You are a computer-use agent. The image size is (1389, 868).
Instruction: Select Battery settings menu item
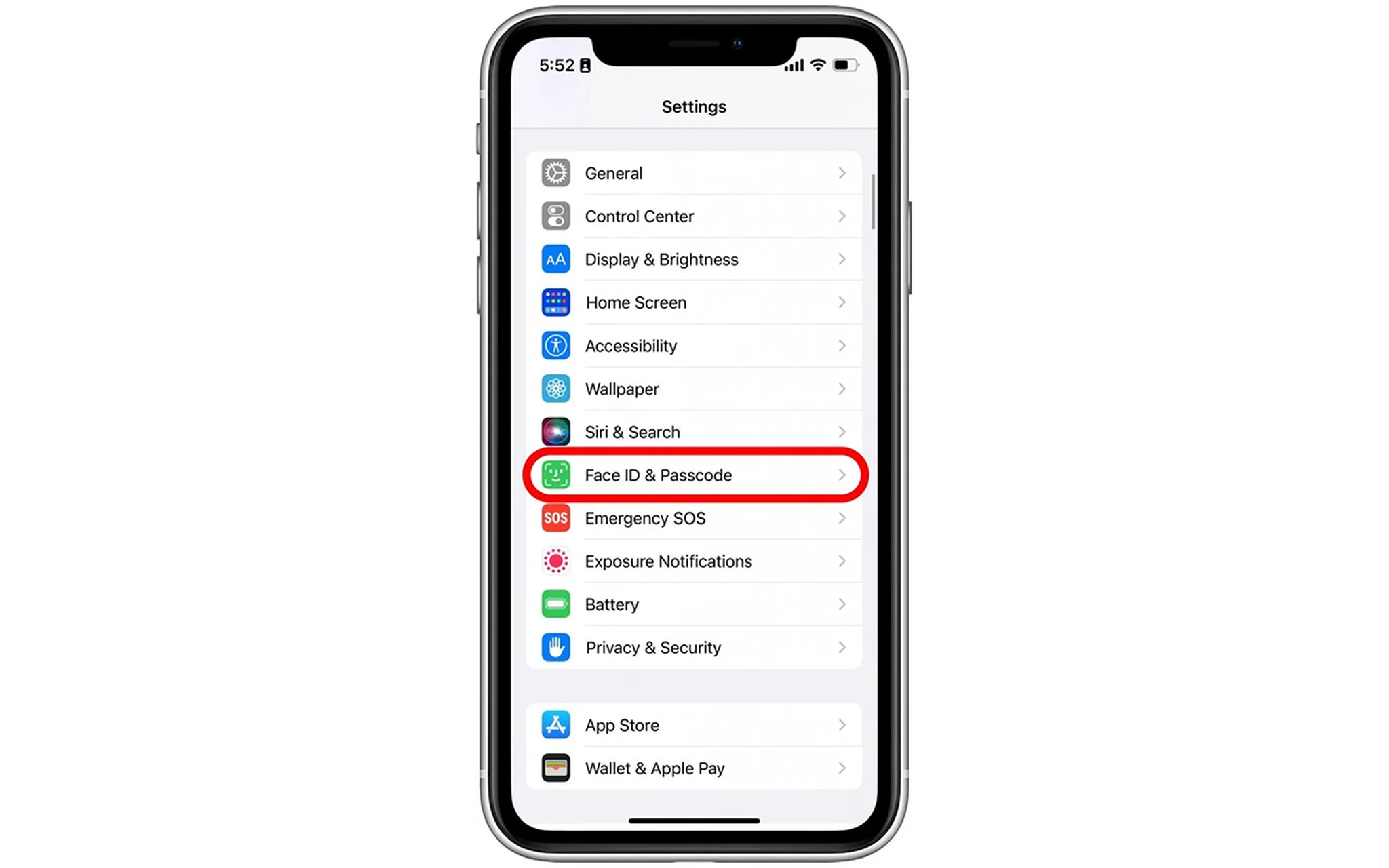[x=694, y=604]
